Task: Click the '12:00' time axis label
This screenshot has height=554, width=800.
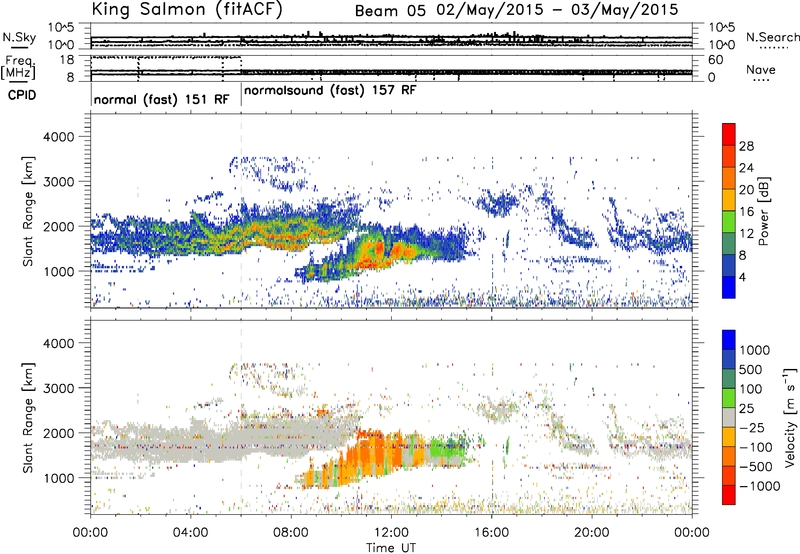Action: click(391, 533)
